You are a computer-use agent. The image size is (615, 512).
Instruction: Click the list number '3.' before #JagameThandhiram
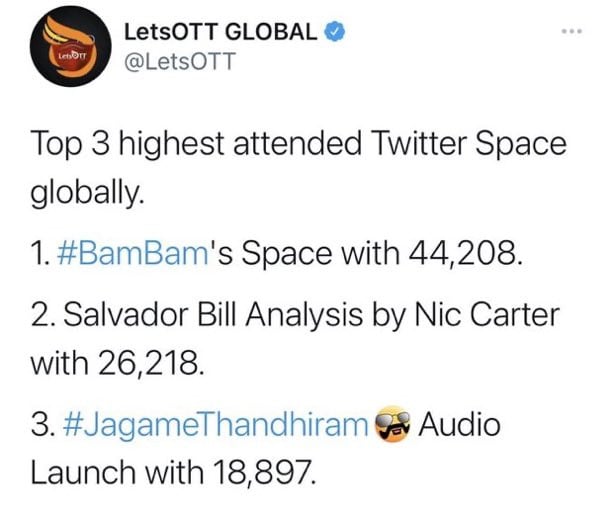[43, 425]
